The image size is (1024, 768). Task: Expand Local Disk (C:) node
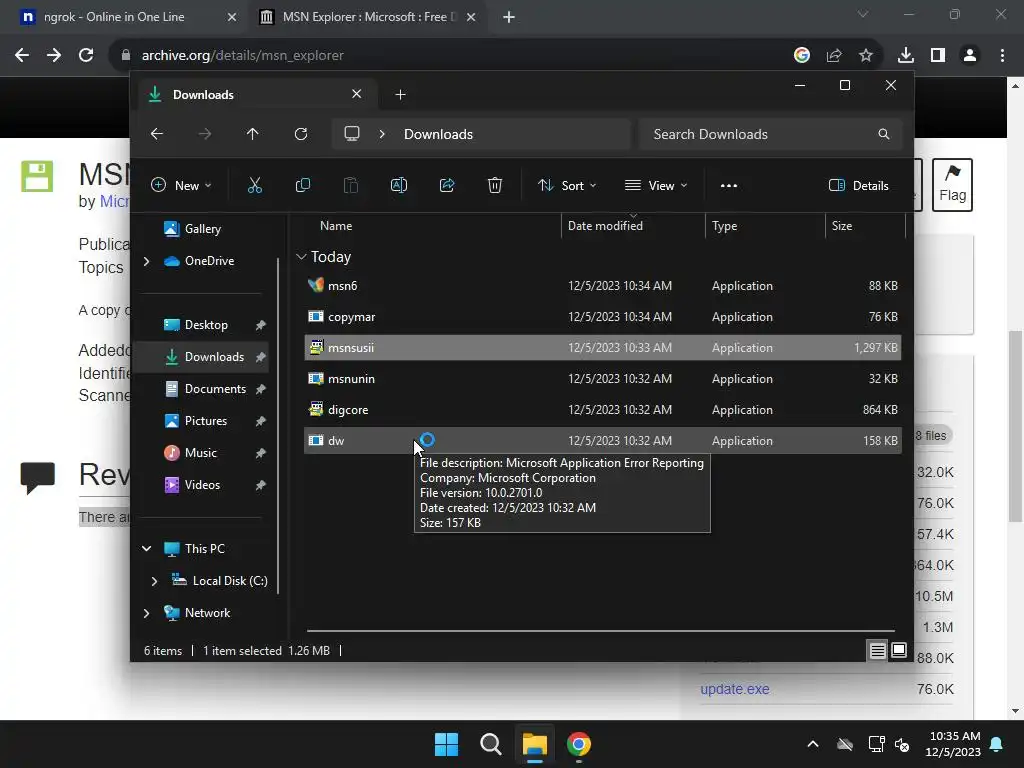(x=154, y=581)
